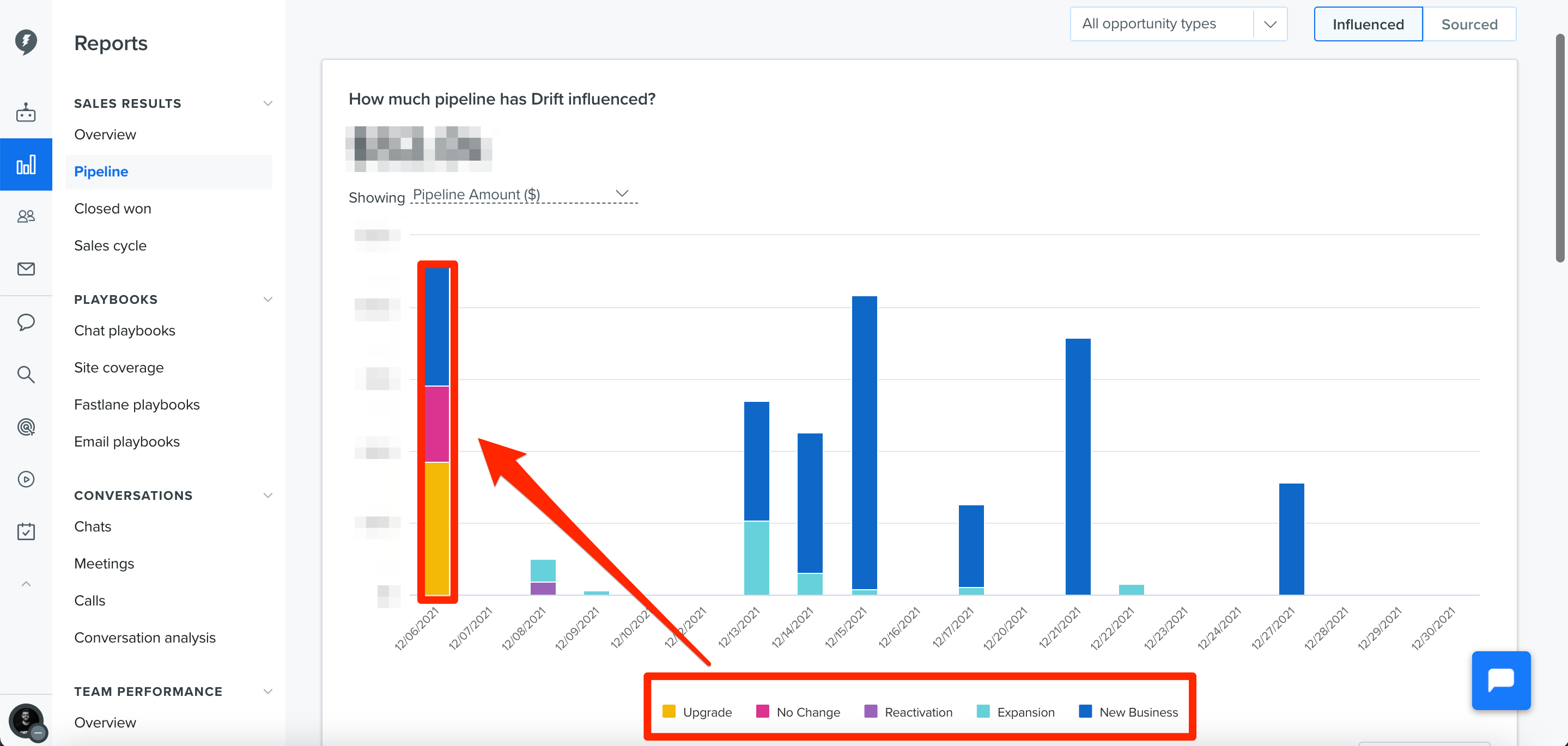This screenshot has width=1568, height=746.
Task: Switch to Sourced view
Action: 1469,25
